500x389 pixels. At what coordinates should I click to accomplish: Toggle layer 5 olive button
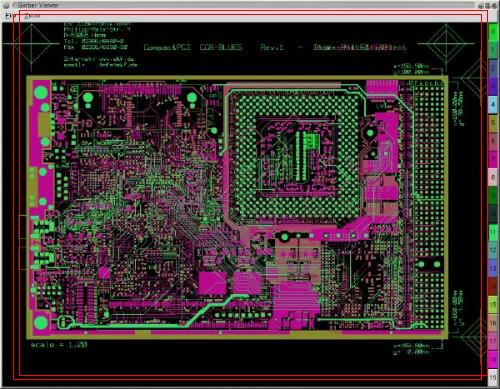tap(493, 123)
